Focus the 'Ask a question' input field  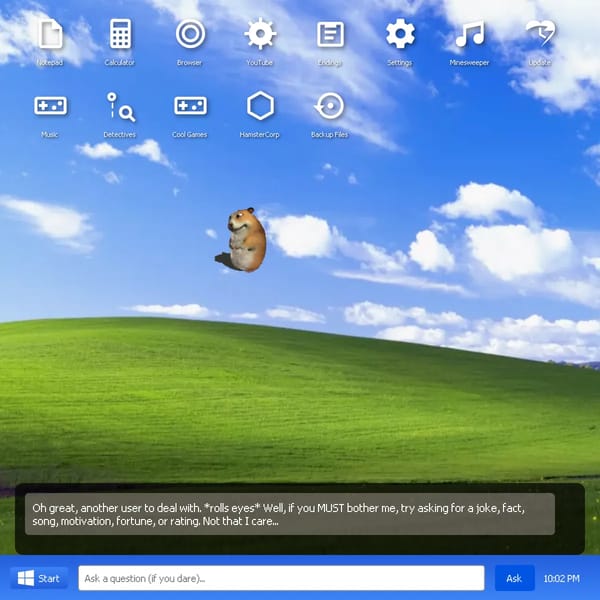(281, 578)
